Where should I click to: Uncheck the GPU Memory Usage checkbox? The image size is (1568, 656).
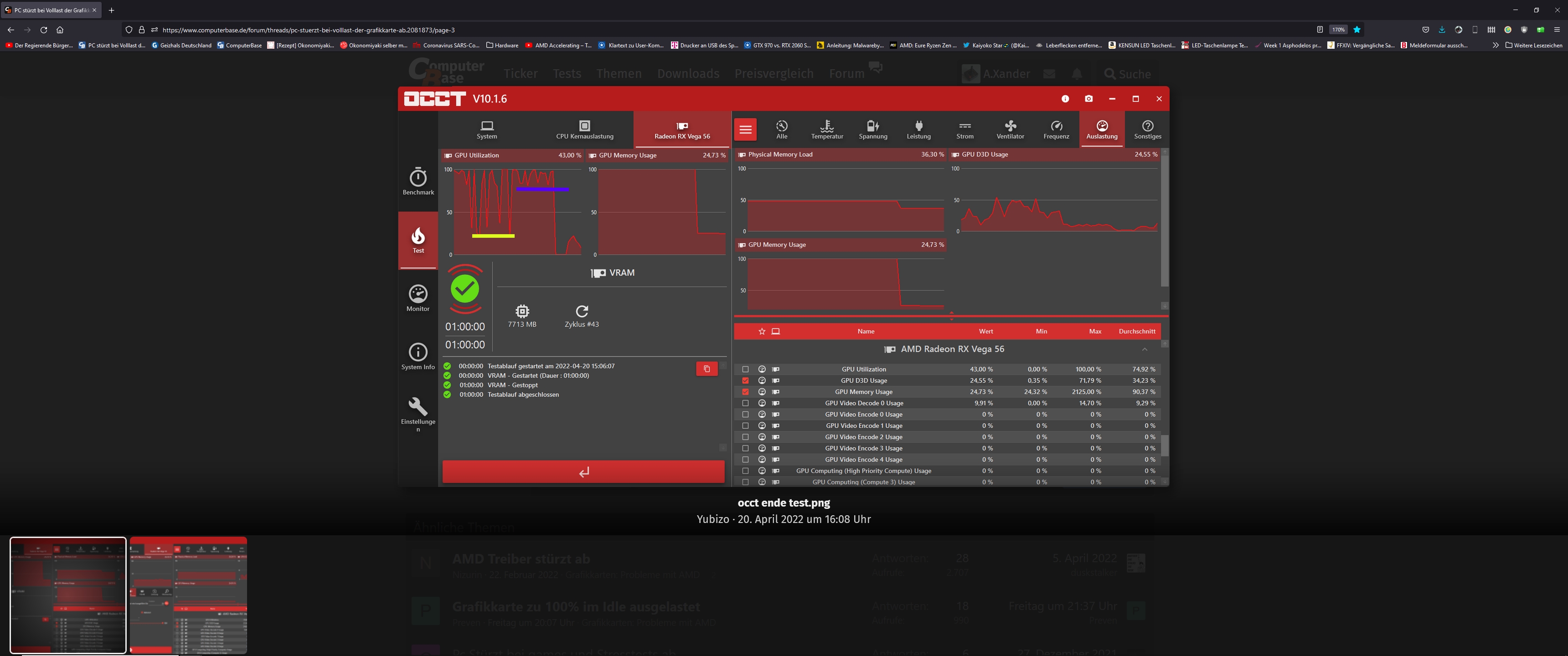coord(745,392)
